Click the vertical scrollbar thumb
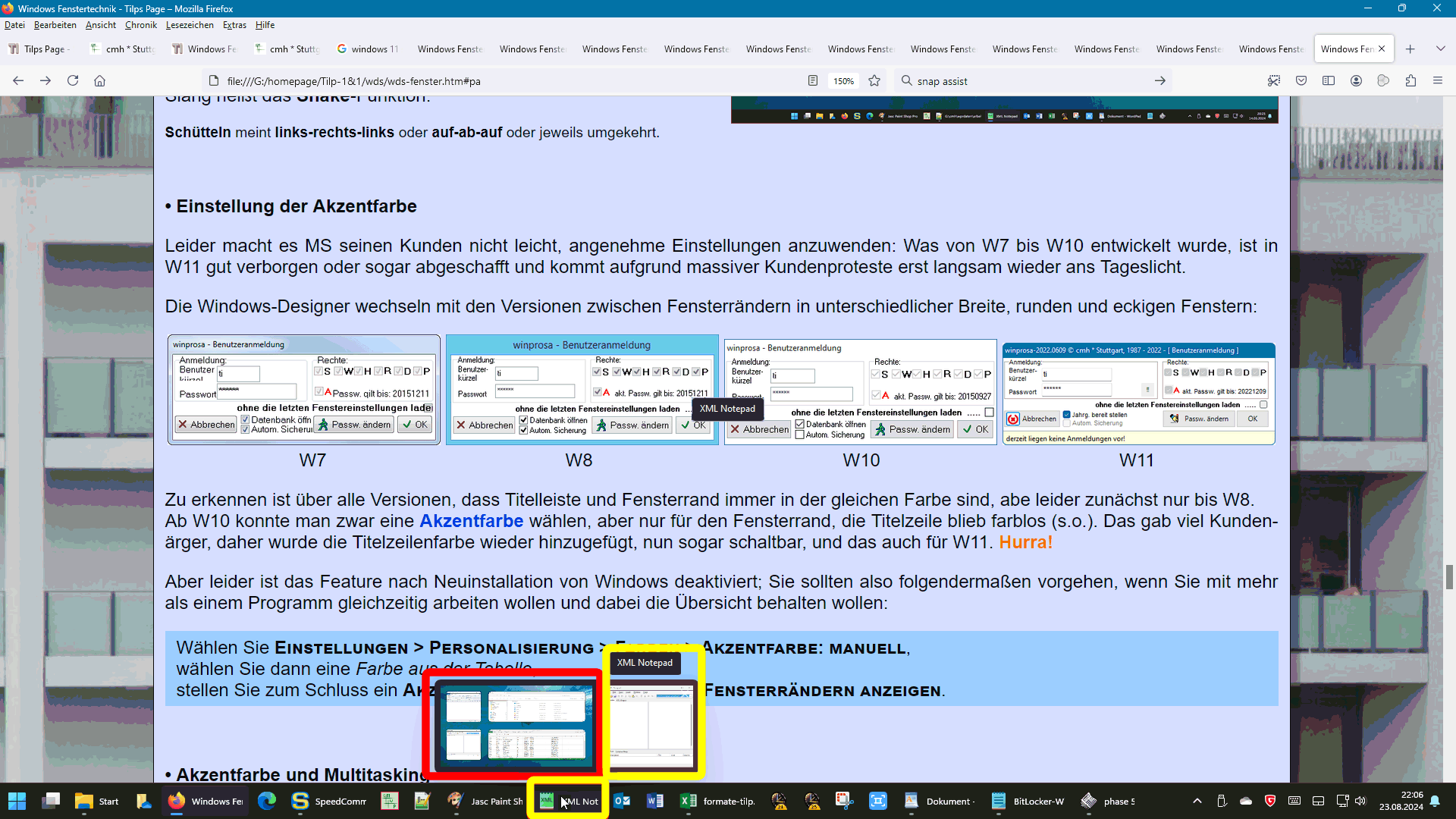Screen dimensions: 1456x819 tap(1449, 576)
